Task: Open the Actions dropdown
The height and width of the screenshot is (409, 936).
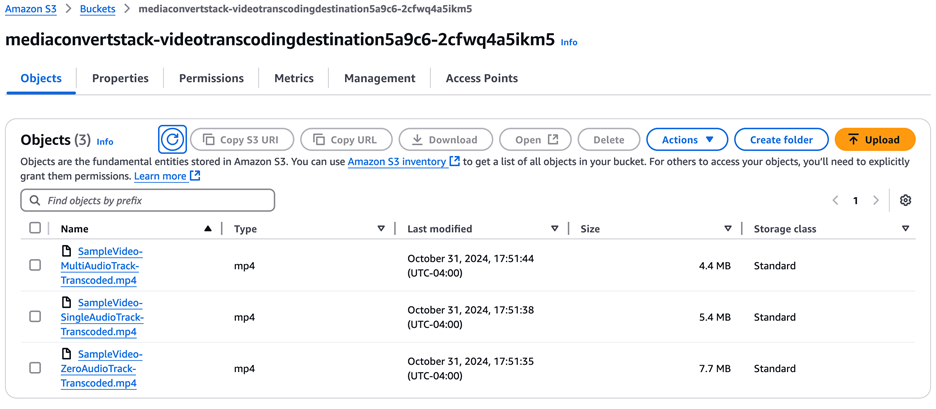Action: coord(687,140)
